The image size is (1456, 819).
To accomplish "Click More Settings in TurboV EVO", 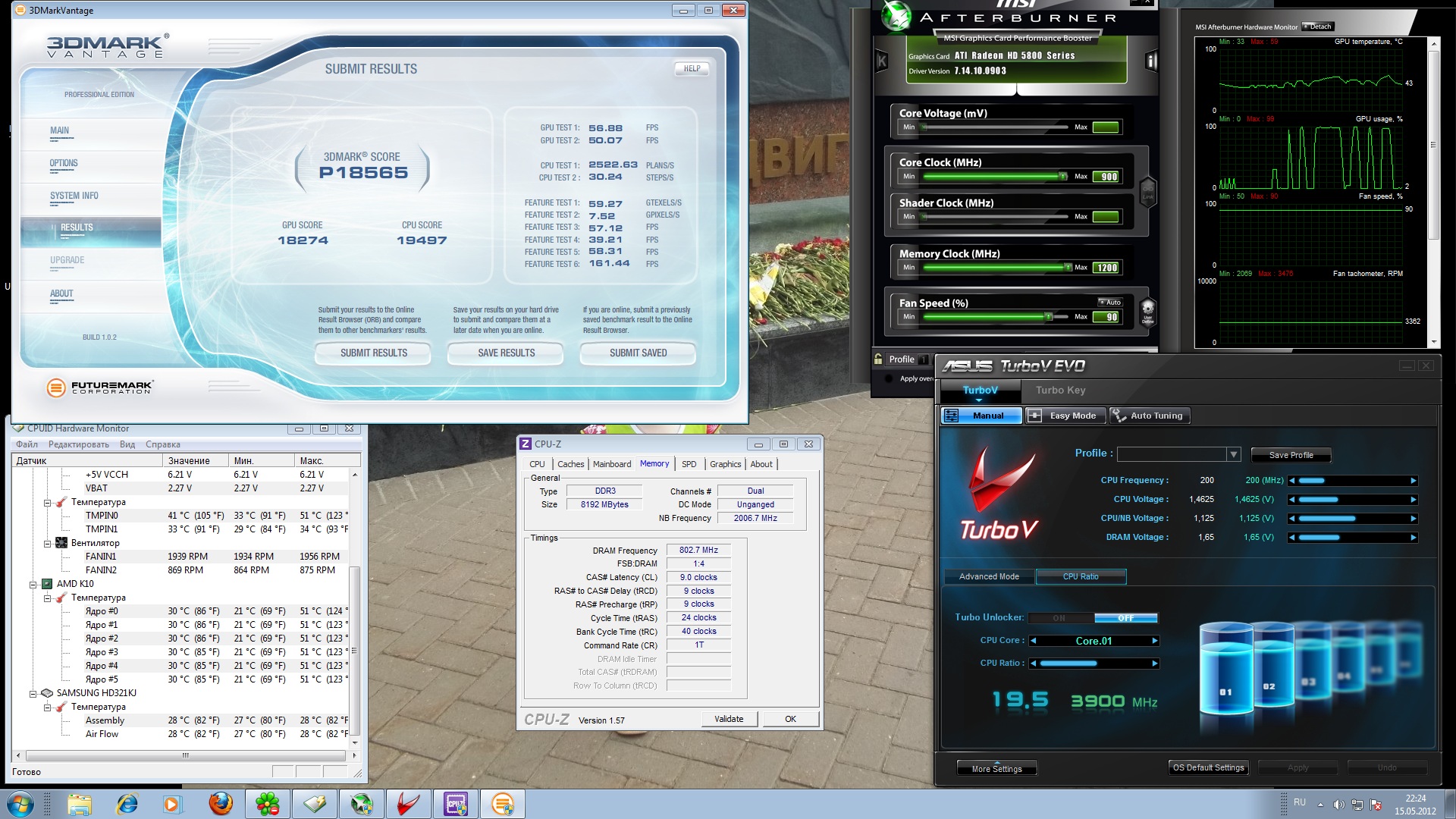I will pyautogui.click(x=996, y=768).
